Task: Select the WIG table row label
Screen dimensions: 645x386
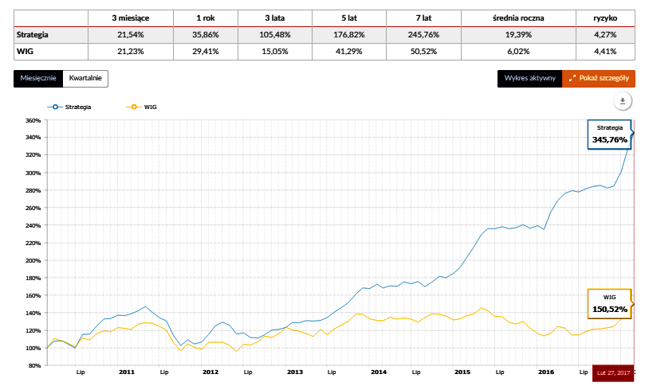Action: (x=25, y=51)
